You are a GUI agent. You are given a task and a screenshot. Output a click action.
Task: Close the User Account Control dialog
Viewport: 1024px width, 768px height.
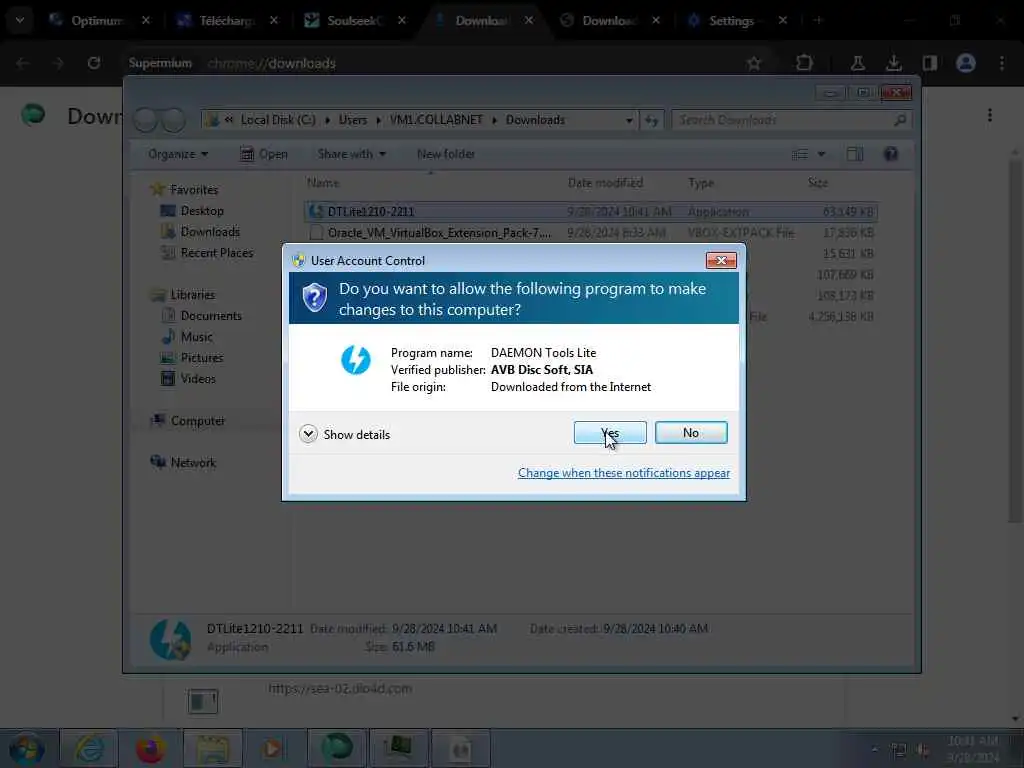click(721, 261)
